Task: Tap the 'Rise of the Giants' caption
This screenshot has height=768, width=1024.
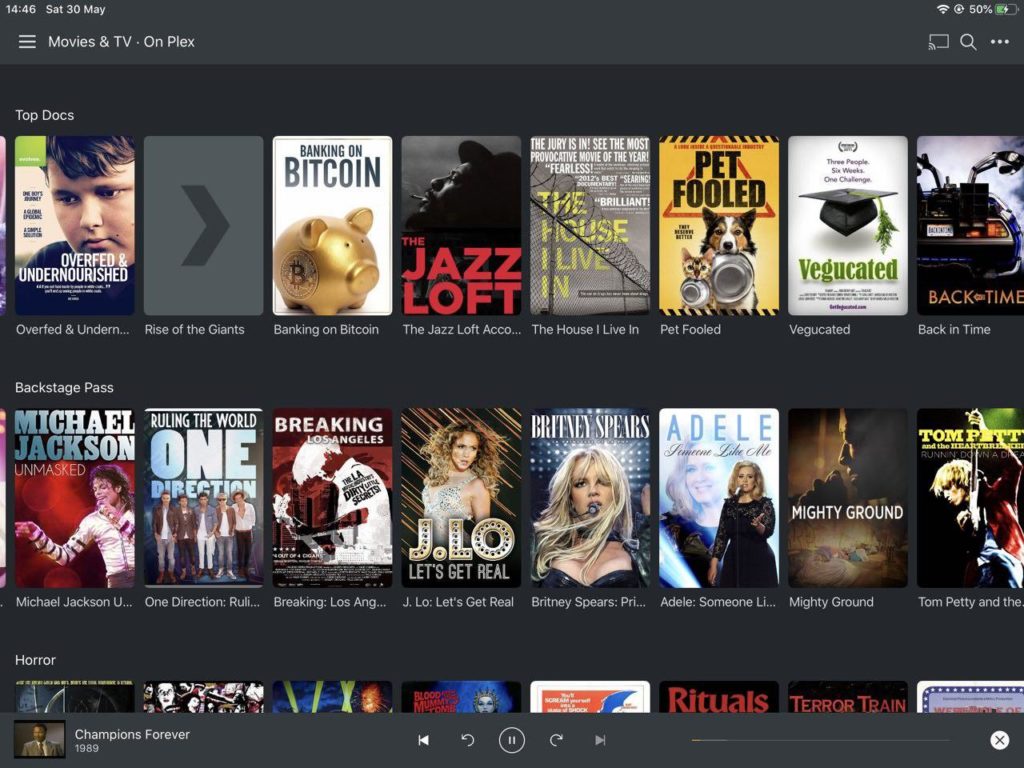Action: [x=195, y=330]
